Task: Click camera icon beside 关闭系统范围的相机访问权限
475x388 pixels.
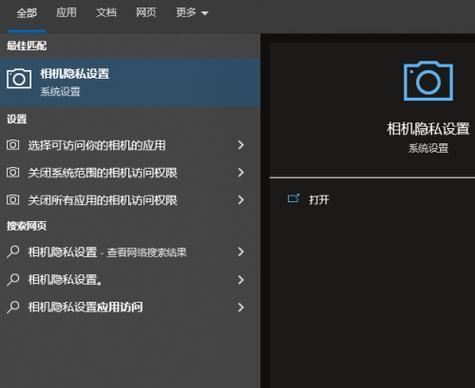Action: point(13,172)
